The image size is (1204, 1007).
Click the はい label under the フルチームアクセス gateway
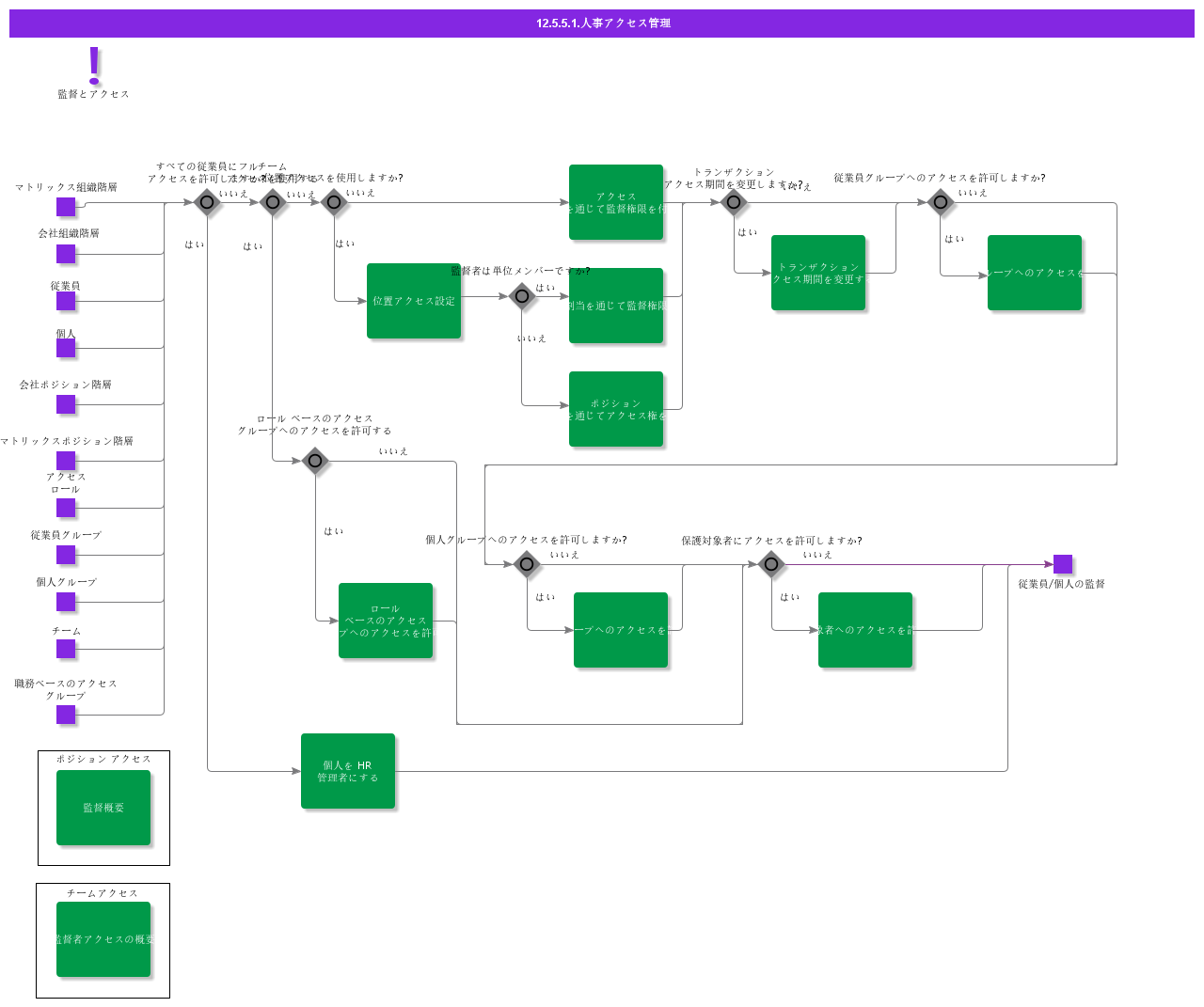195,244
